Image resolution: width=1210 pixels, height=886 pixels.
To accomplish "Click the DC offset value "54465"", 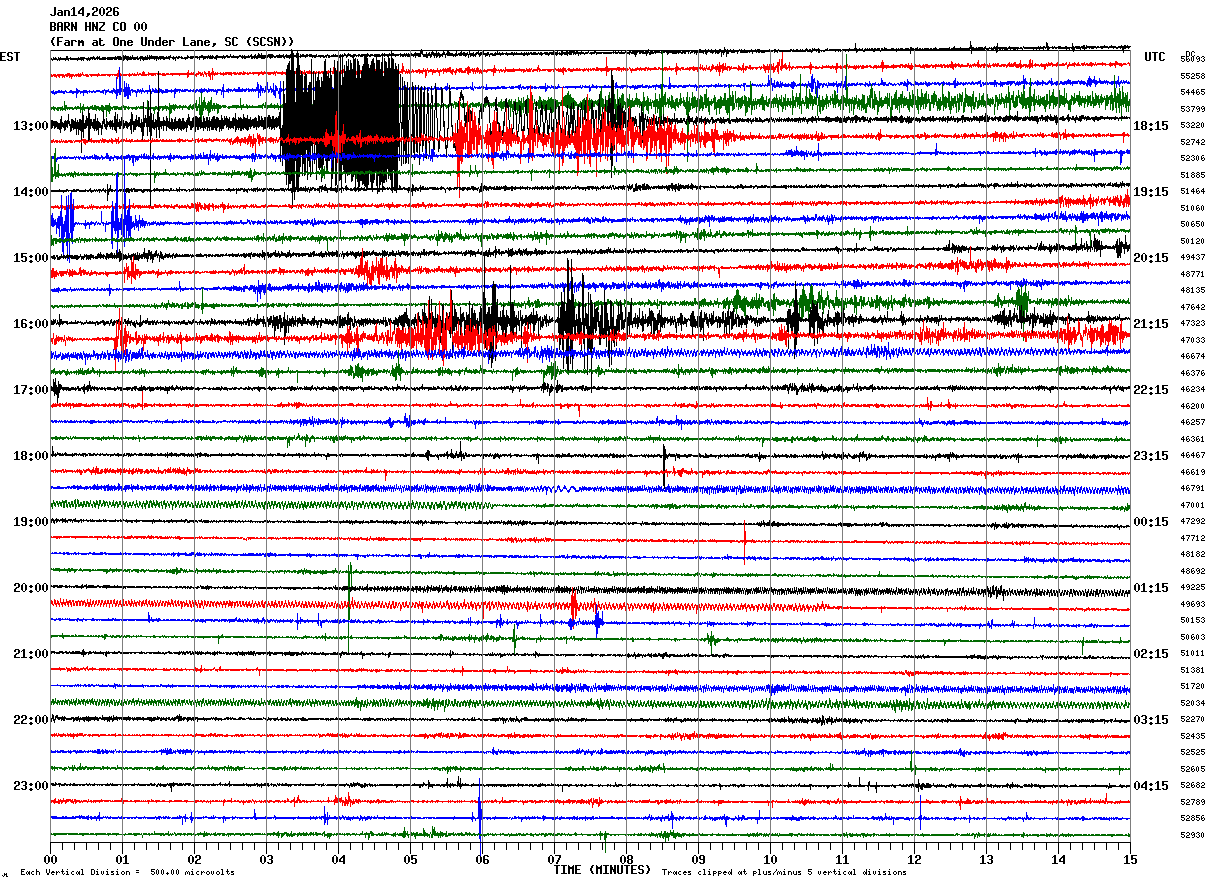I will point(1192,92).
